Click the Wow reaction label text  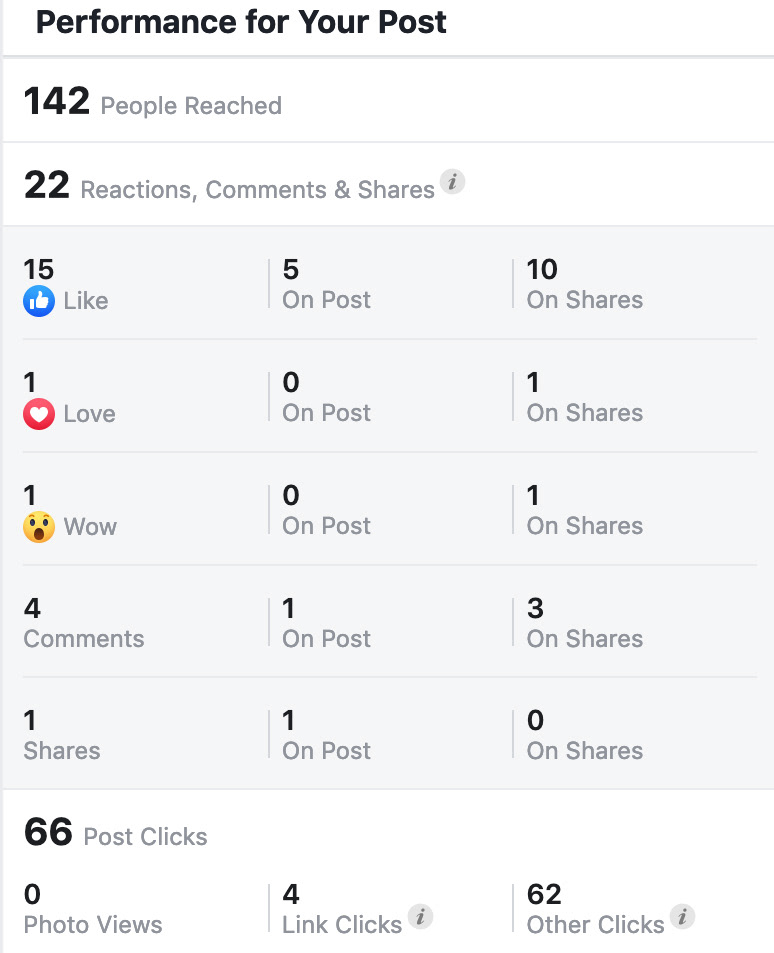[90, 527]
